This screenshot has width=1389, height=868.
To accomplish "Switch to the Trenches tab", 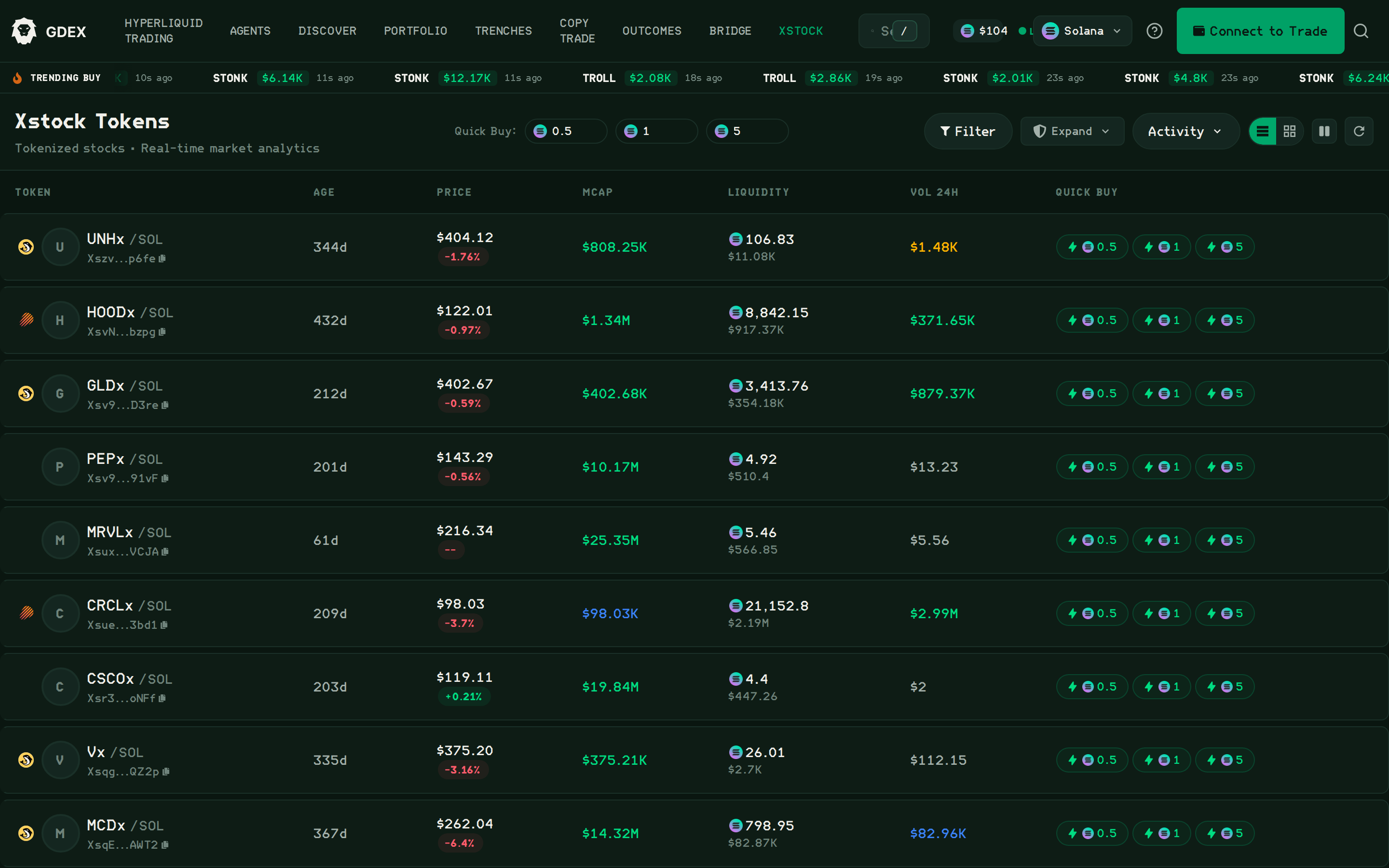I will click(504, 31).
